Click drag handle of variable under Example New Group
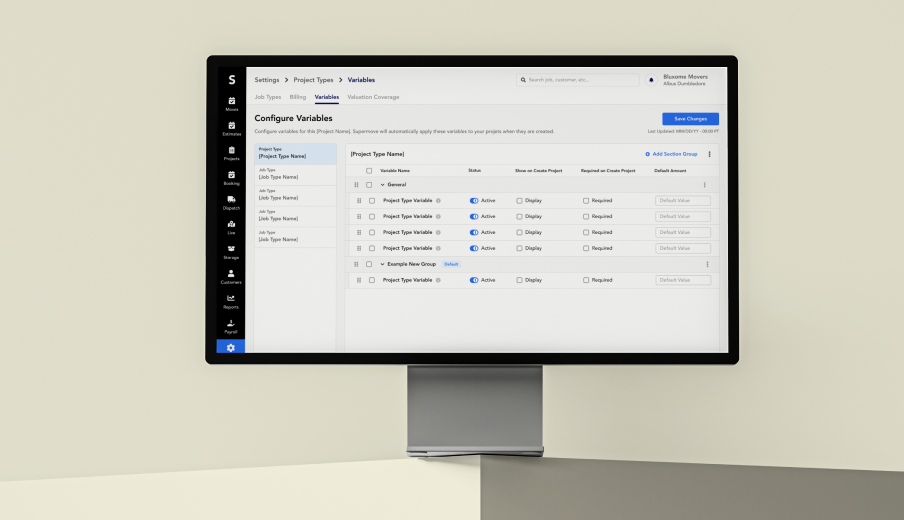The width and height of the screenshot is (904, 520). coord(359,280)
